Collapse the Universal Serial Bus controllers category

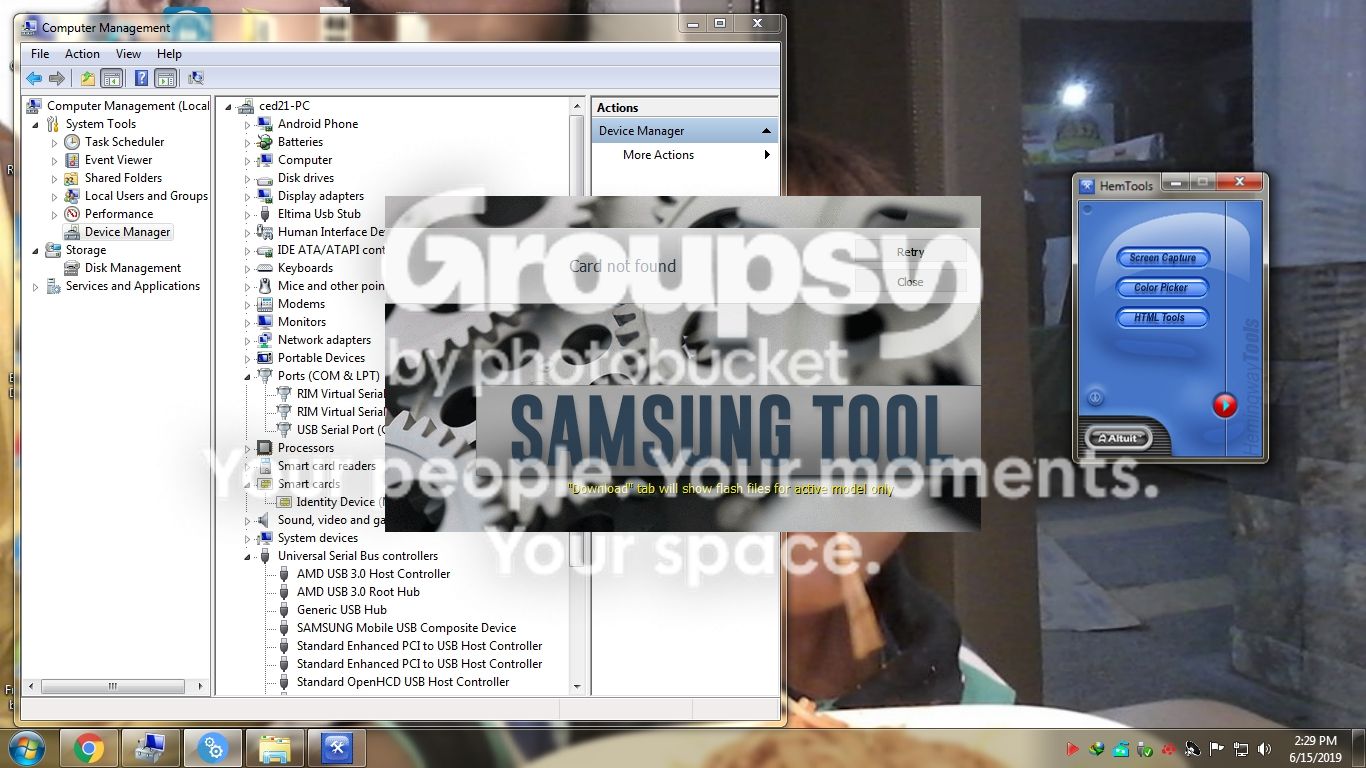tap(247, 556)
